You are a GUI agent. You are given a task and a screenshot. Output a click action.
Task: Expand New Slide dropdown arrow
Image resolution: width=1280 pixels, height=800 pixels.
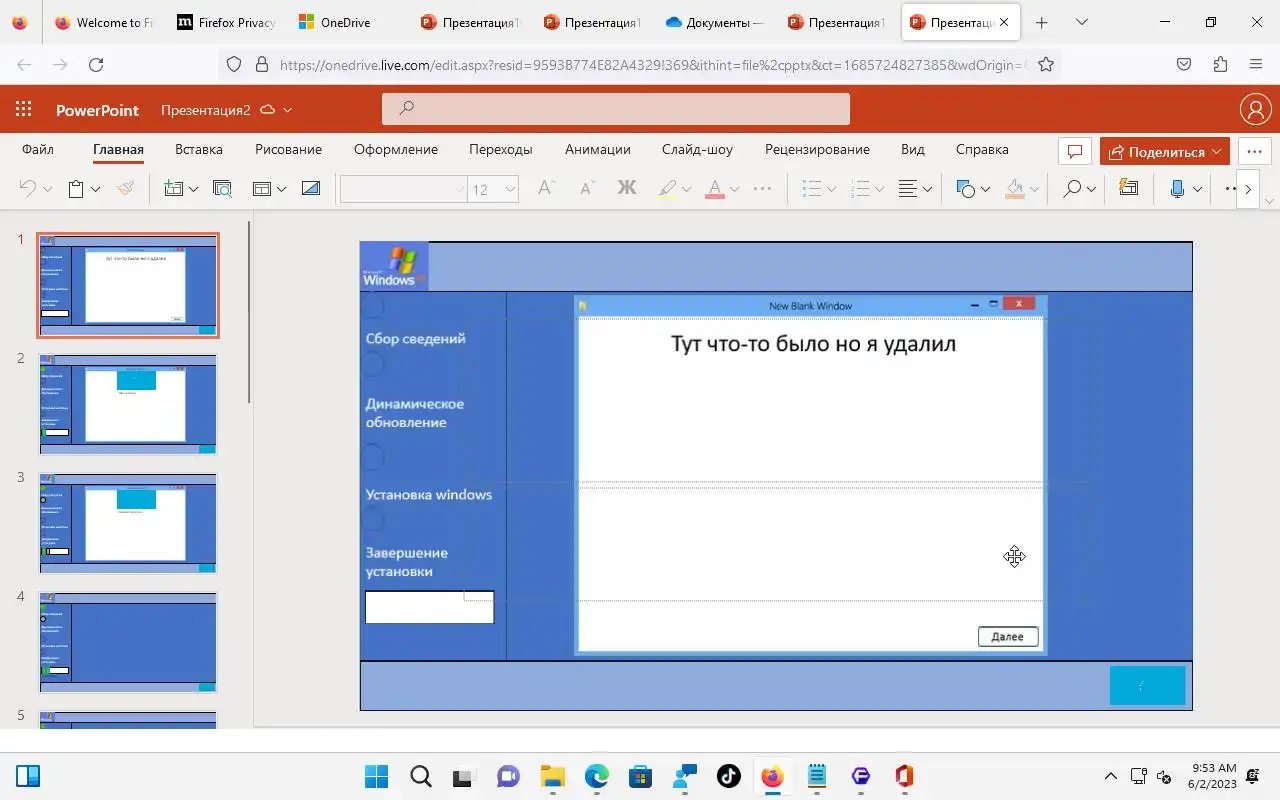[x=193, y=189]
